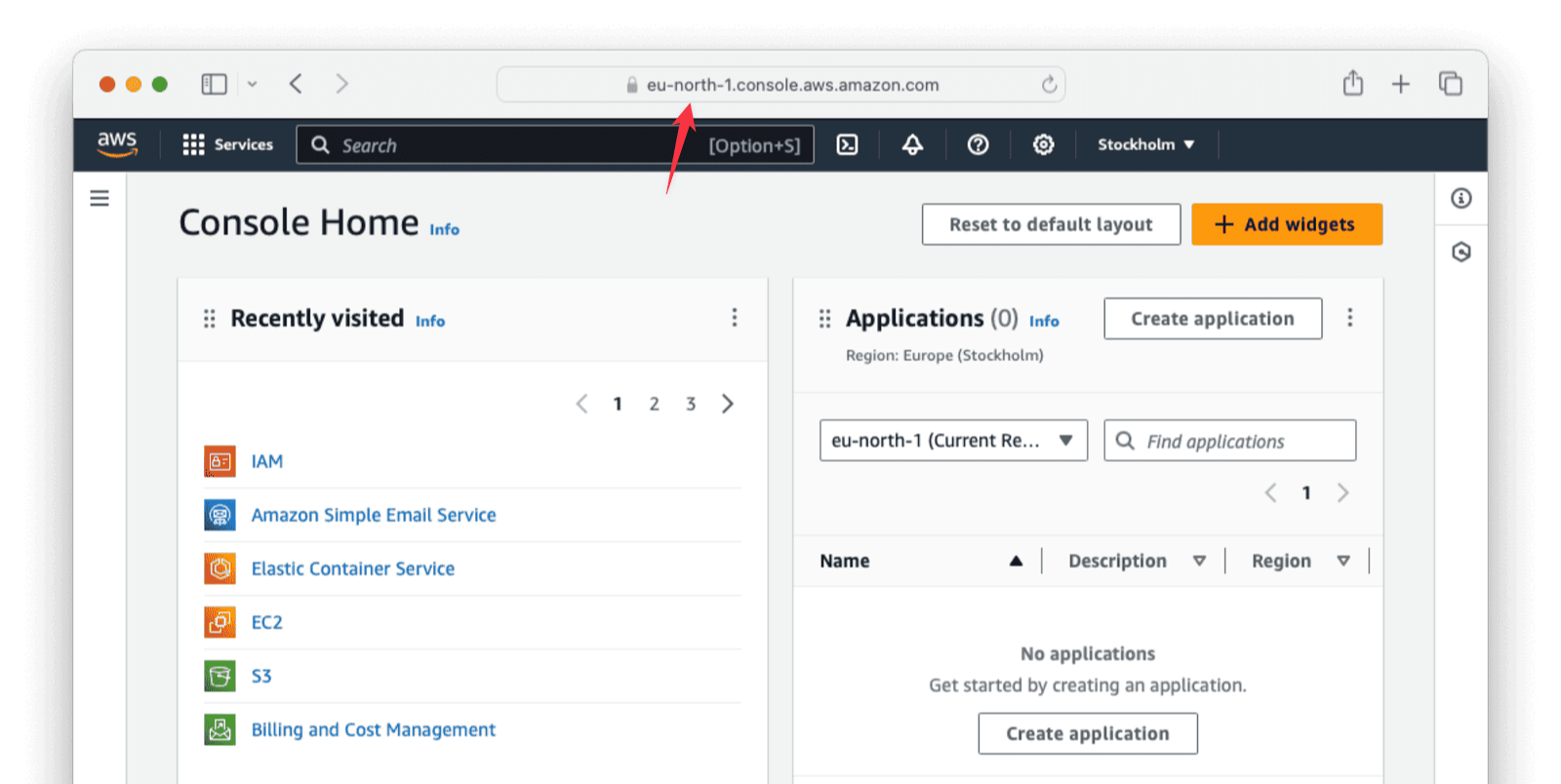
Task: Go to page 2 of Recently visited
Action: point(655,404)
